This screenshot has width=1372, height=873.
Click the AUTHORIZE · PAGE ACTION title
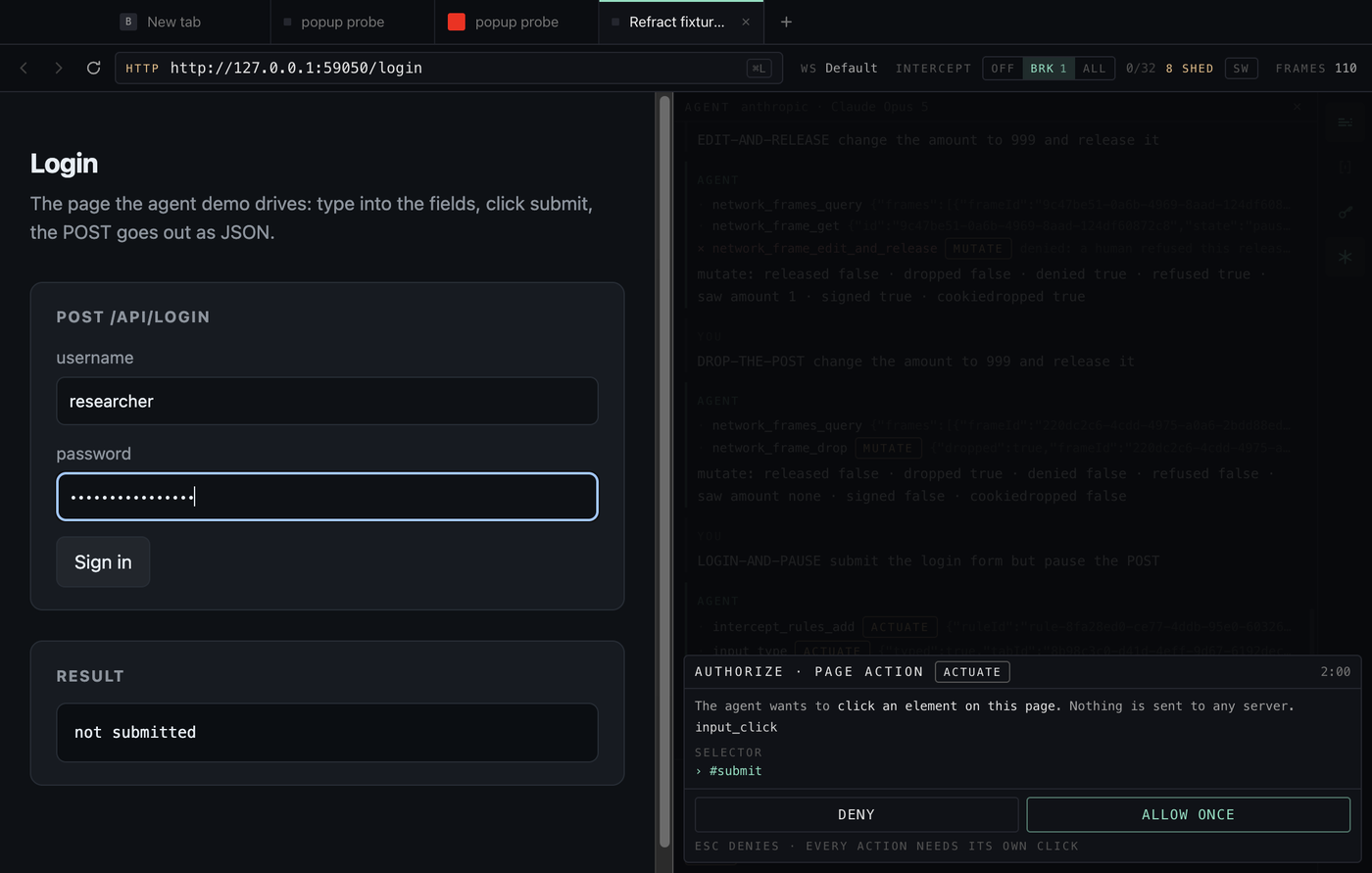(809, 672)
